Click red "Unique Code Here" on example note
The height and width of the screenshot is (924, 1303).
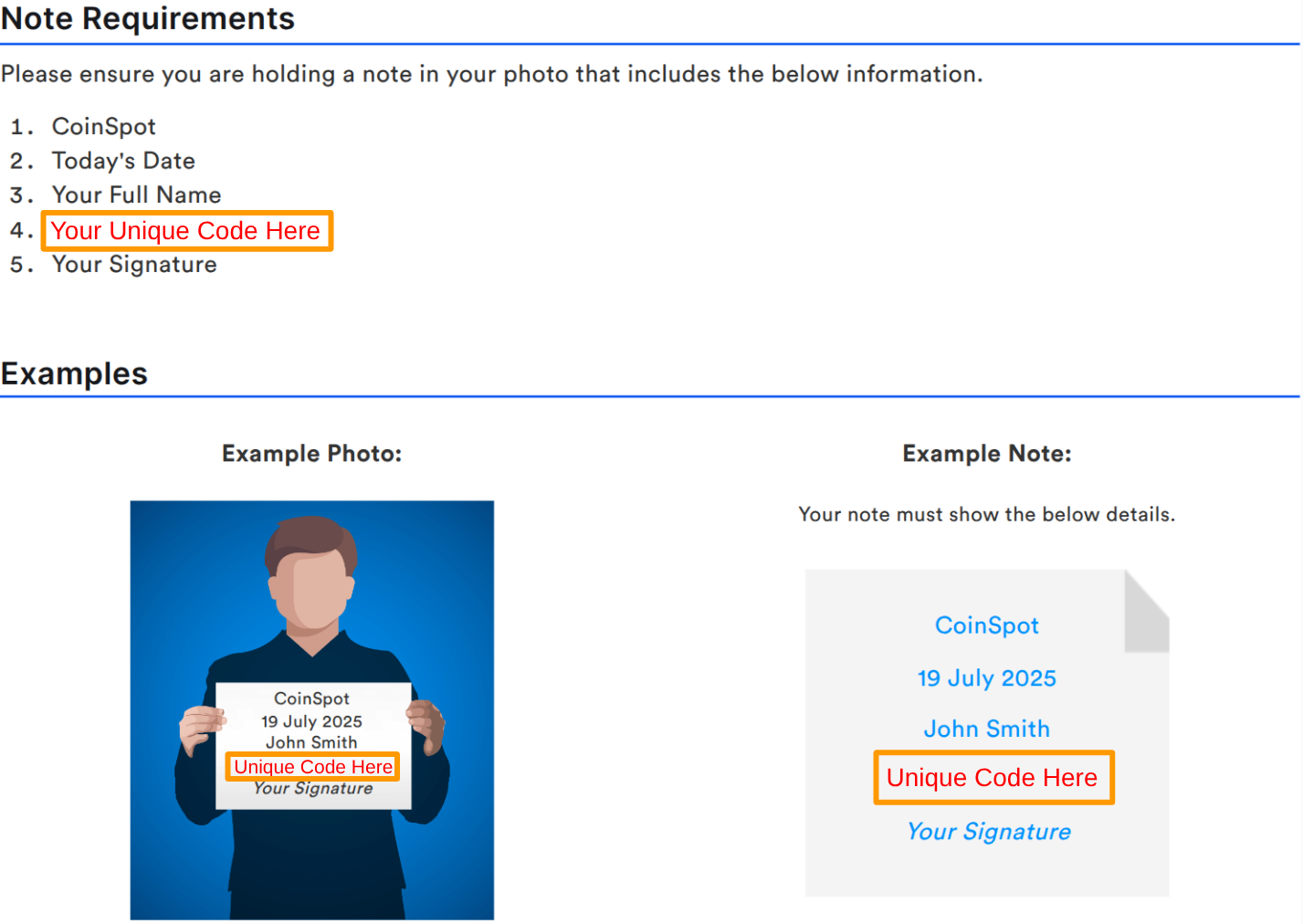click(993, 778)
